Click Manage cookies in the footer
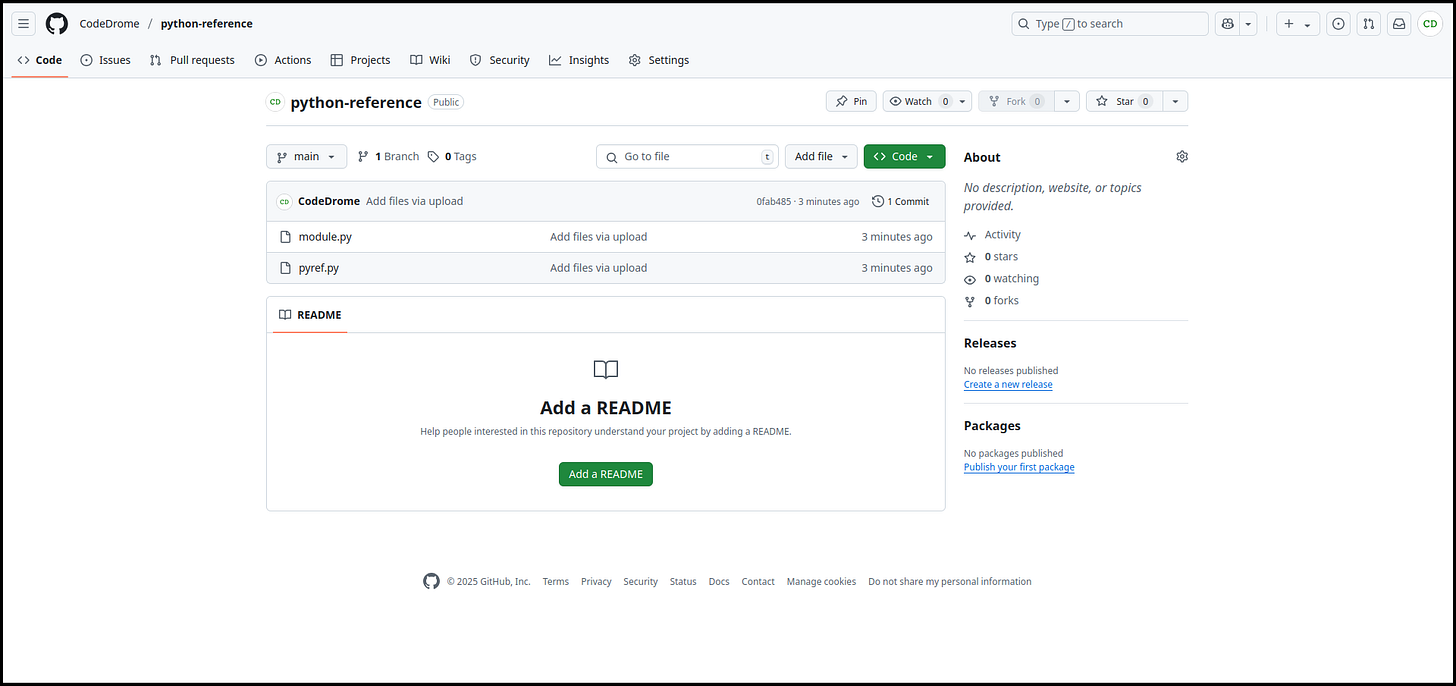The width and height of the screenshot is (1456, 686). coord(821,582)
